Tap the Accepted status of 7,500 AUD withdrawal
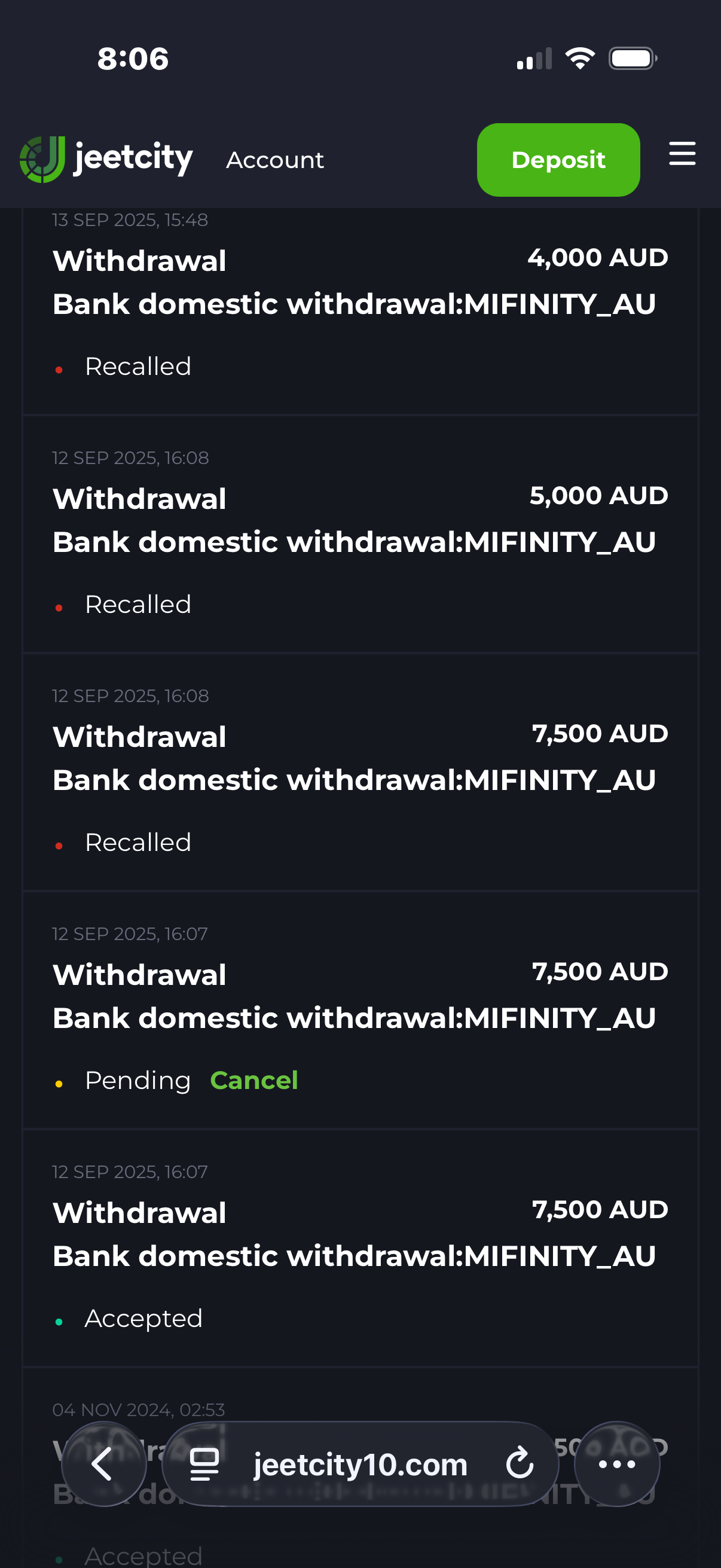This screenshot has width=721, height=1568. click(x=143, y=1319)
